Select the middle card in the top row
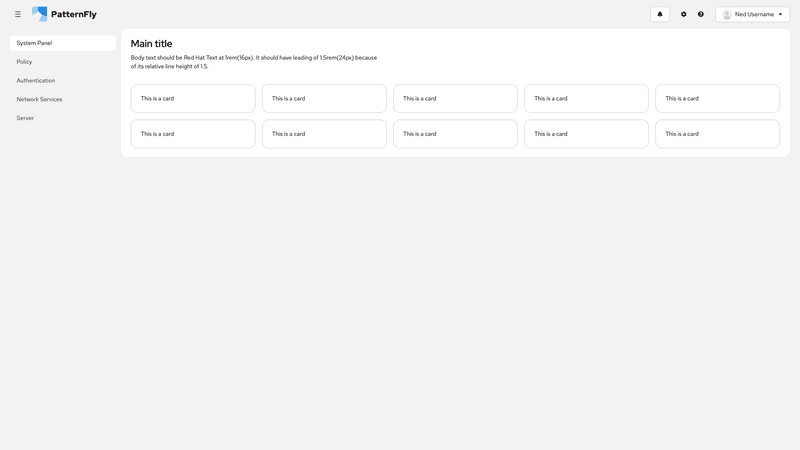Viewport: 800px width, 450px height. [455, 99]
